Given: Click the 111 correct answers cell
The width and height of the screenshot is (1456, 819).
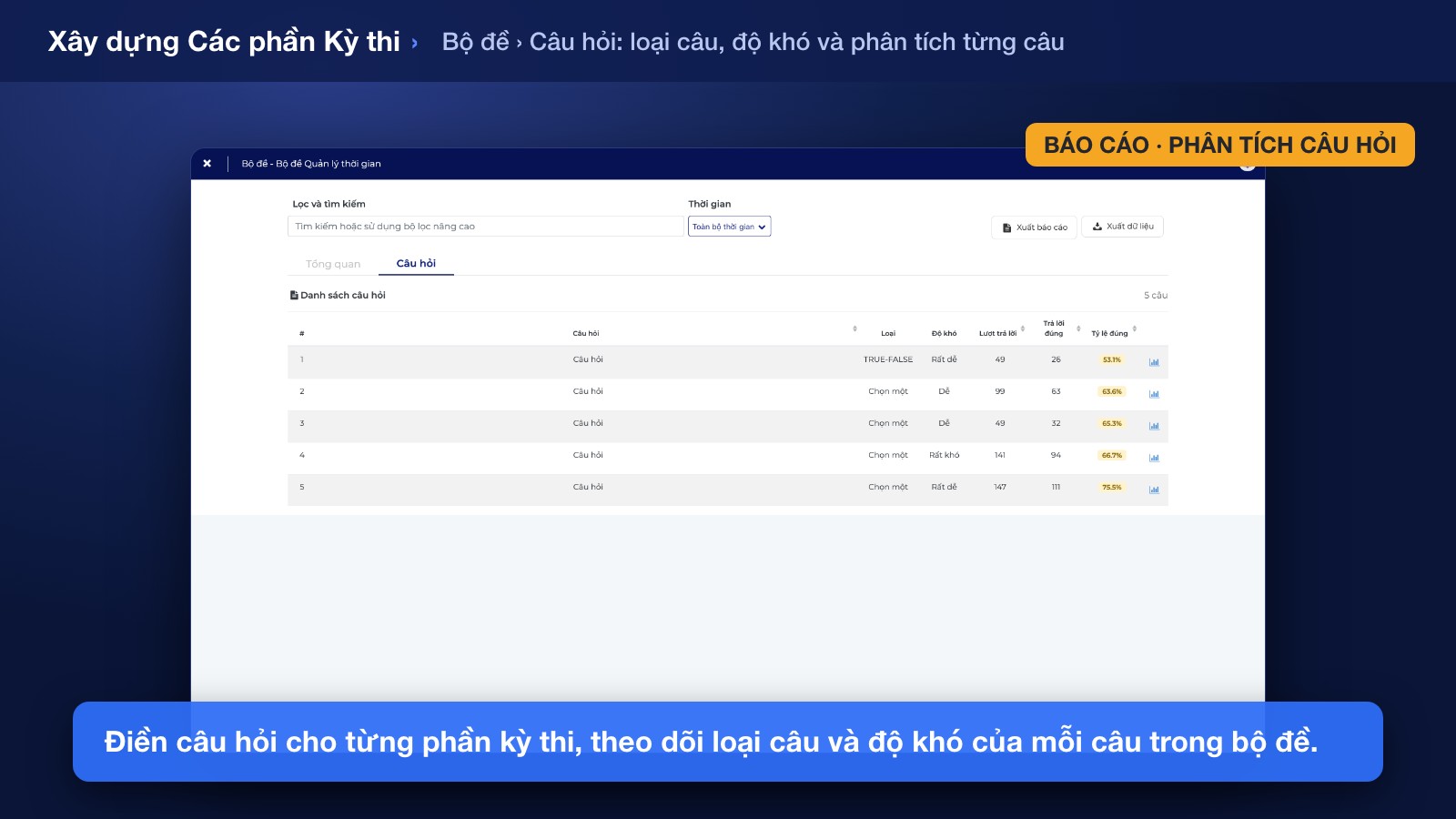Looking at the screenshot, I should click(x=1056, y=487).
